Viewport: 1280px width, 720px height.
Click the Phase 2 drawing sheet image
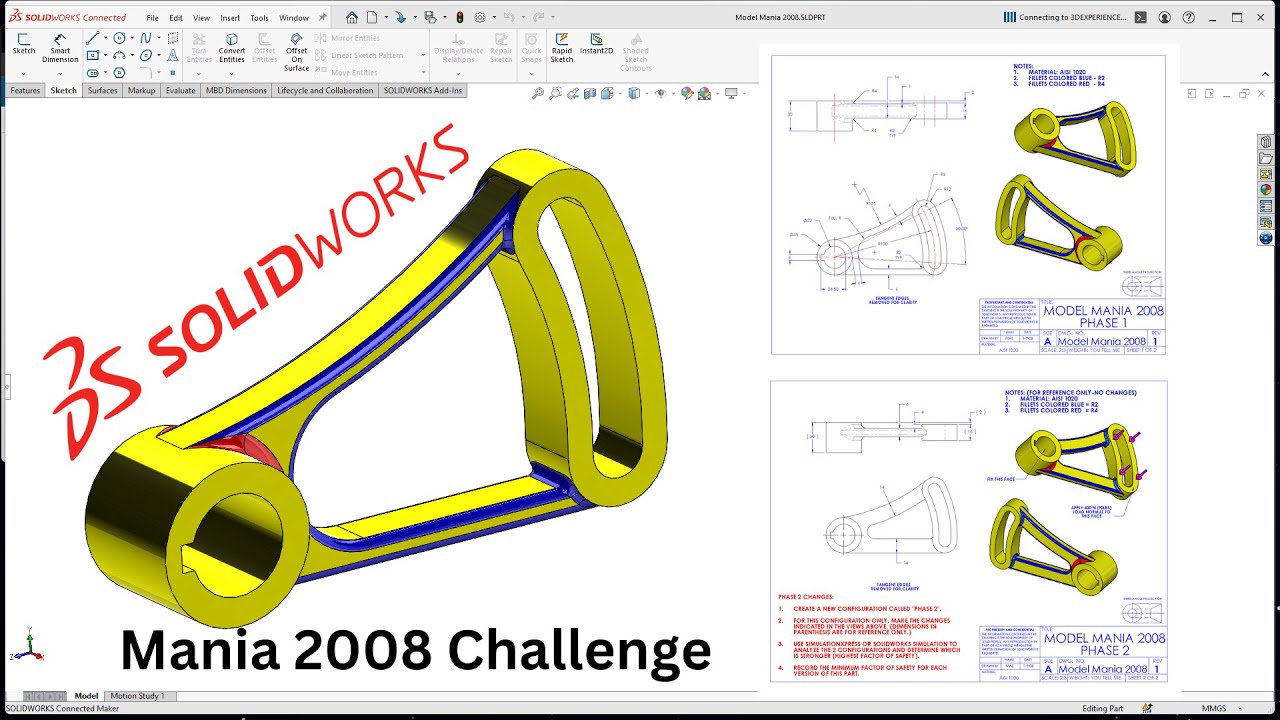tap(968, 532)
